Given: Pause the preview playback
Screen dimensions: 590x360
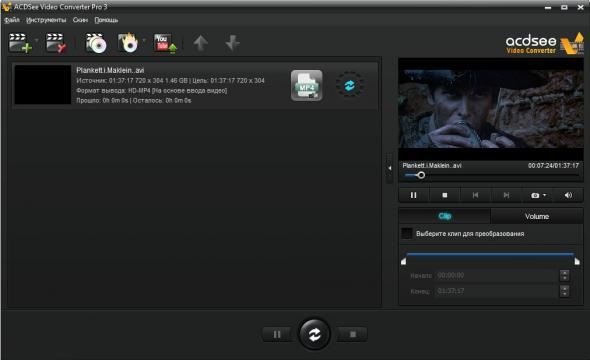Looking at the screenshot, I should coord(413,195).
